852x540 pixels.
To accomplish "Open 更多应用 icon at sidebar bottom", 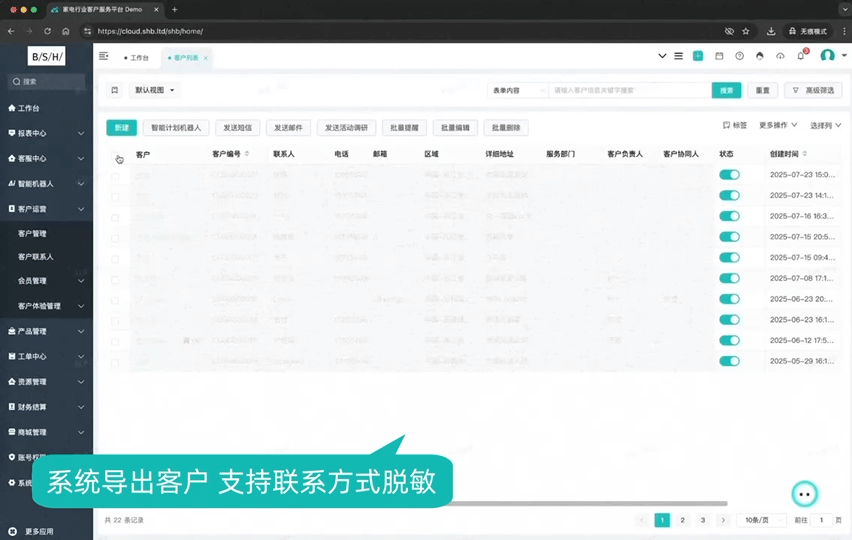I will point(12,531).
